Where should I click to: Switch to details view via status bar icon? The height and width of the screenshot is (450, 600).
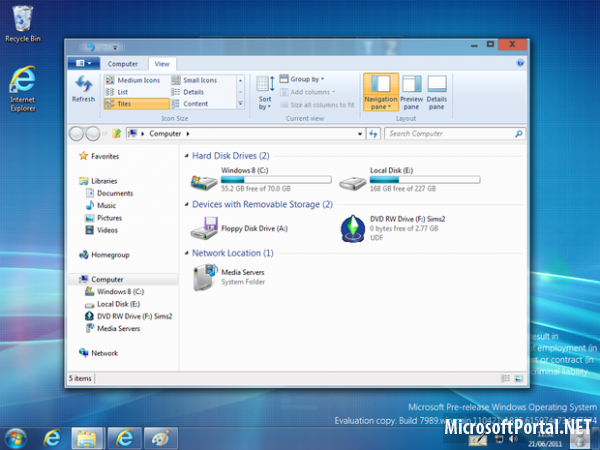click(x=505, y=378)
